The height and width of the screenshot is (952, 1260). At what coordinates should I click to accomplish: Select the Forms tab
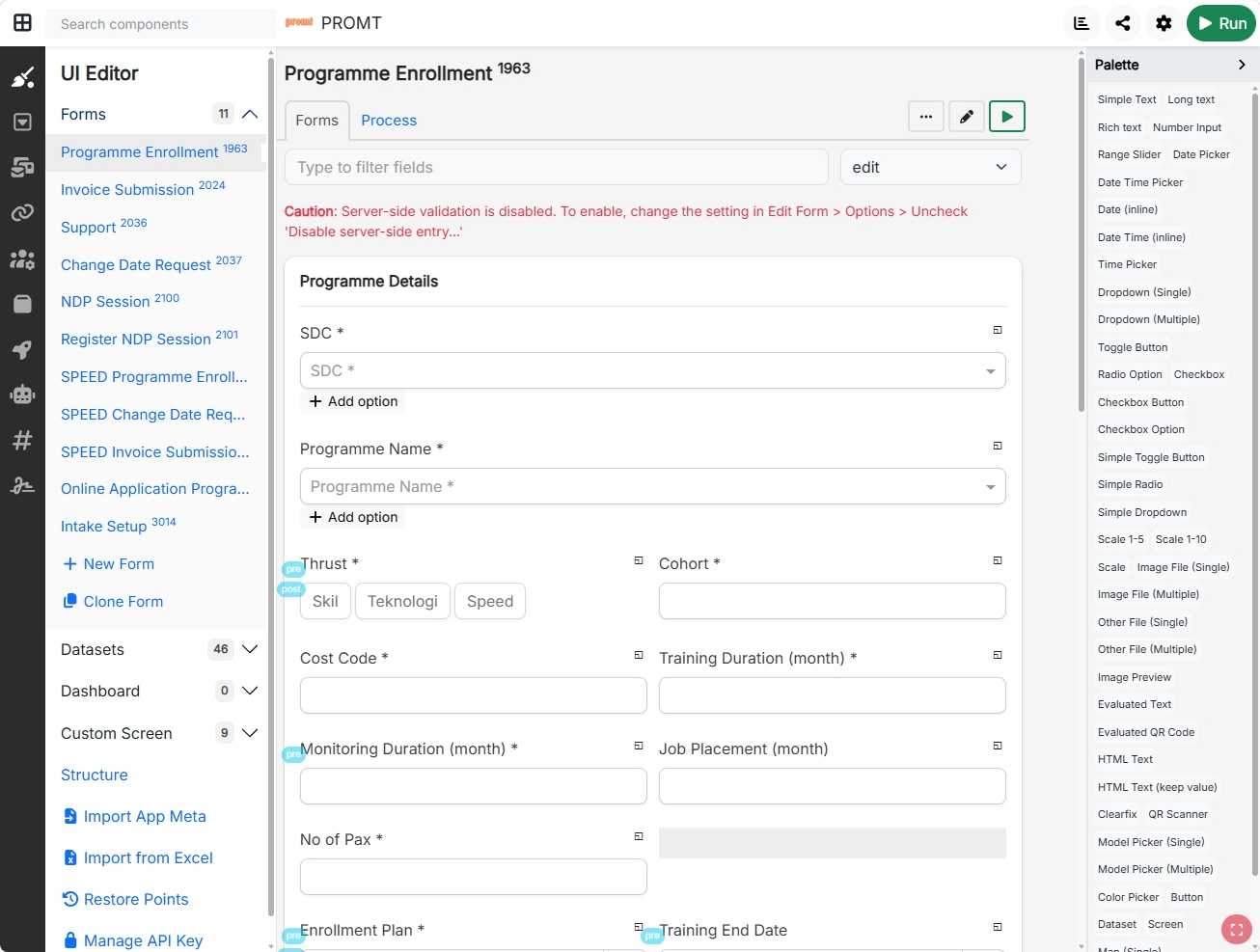316,121
